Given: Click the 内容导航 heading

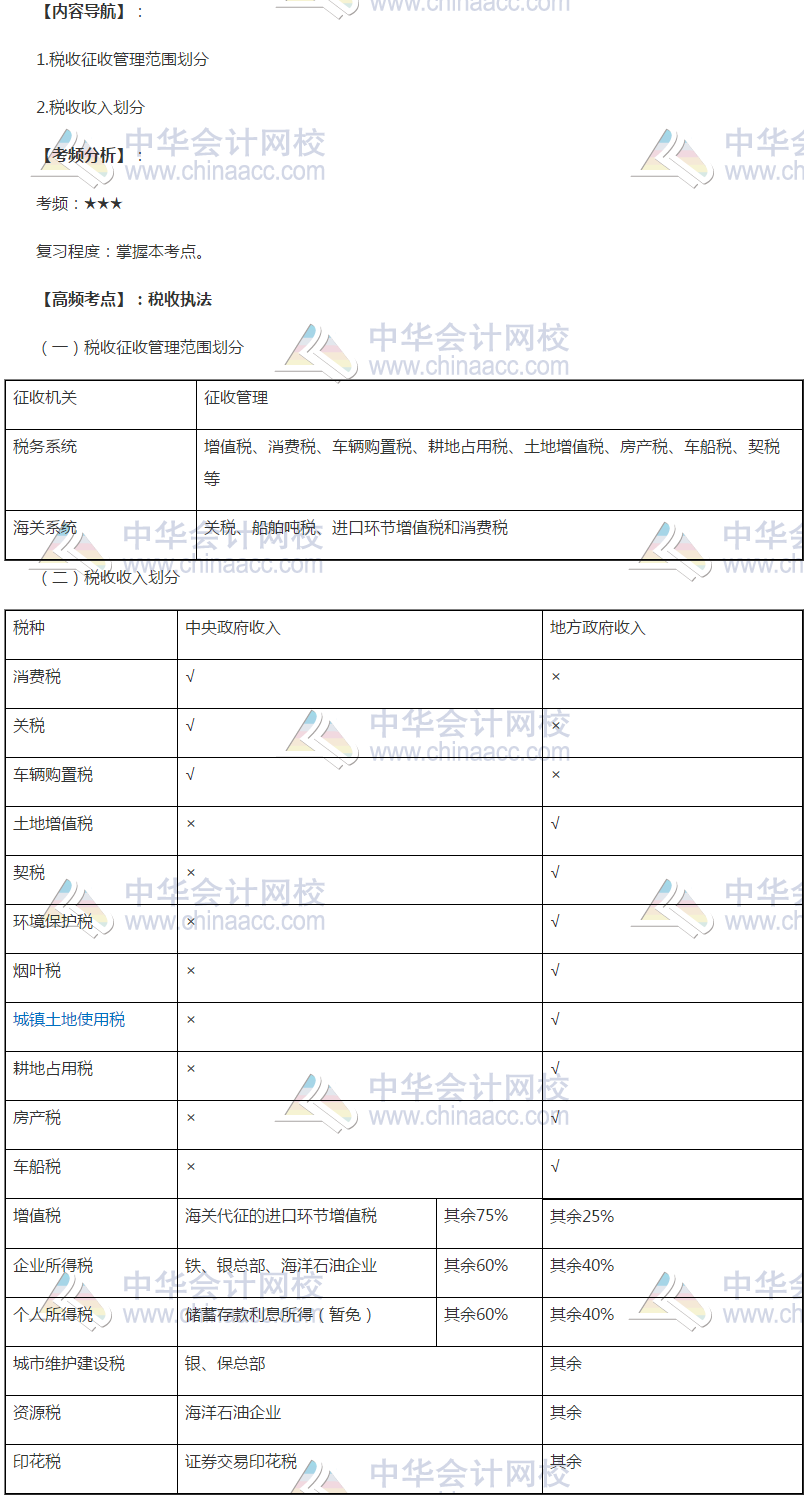Looking at the screenshot, I should (x=82, y=11).
